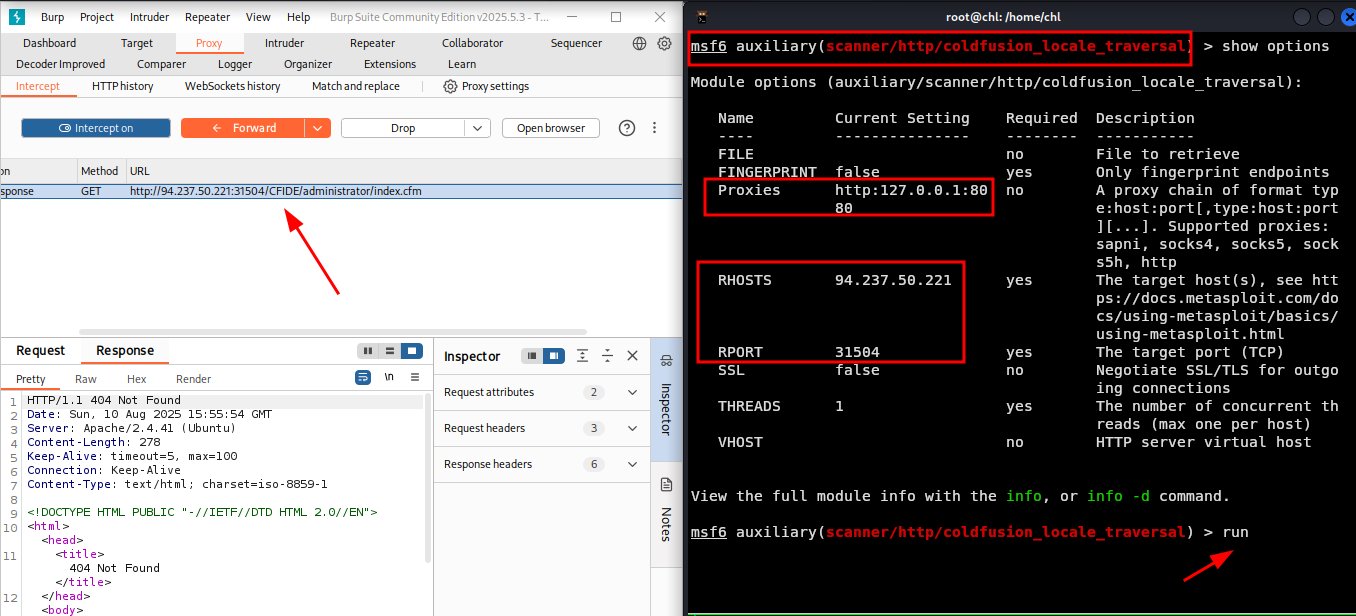Close the Inspector panel with X
Screen dimensions: 1356x616
[x=632, y=356]
